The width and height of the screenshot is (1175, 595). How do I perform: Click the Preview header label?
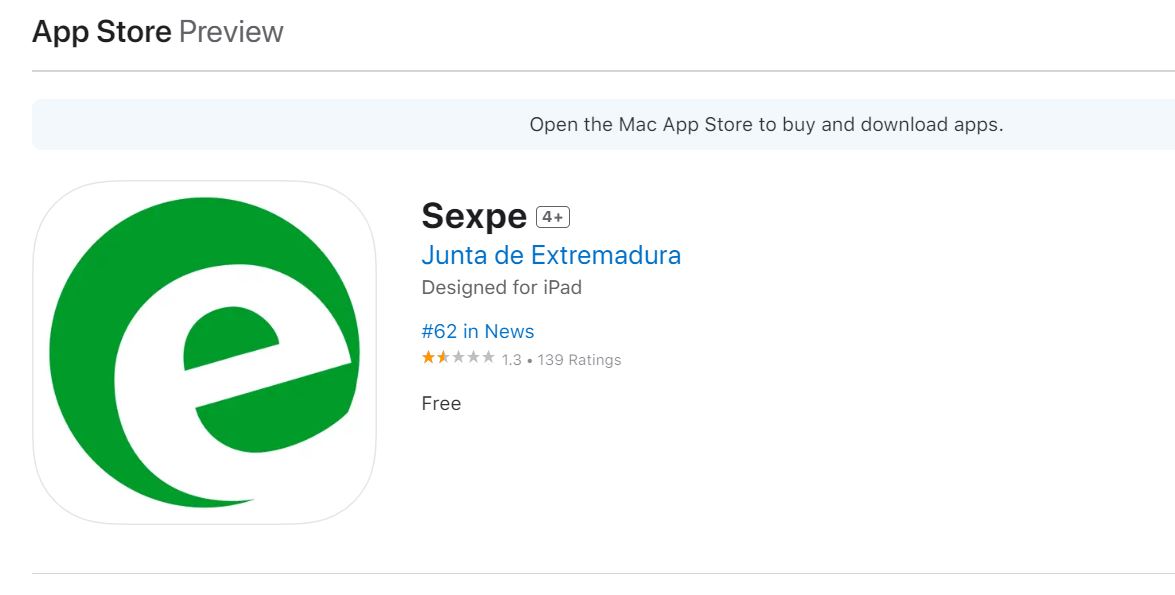coord(231,32)
